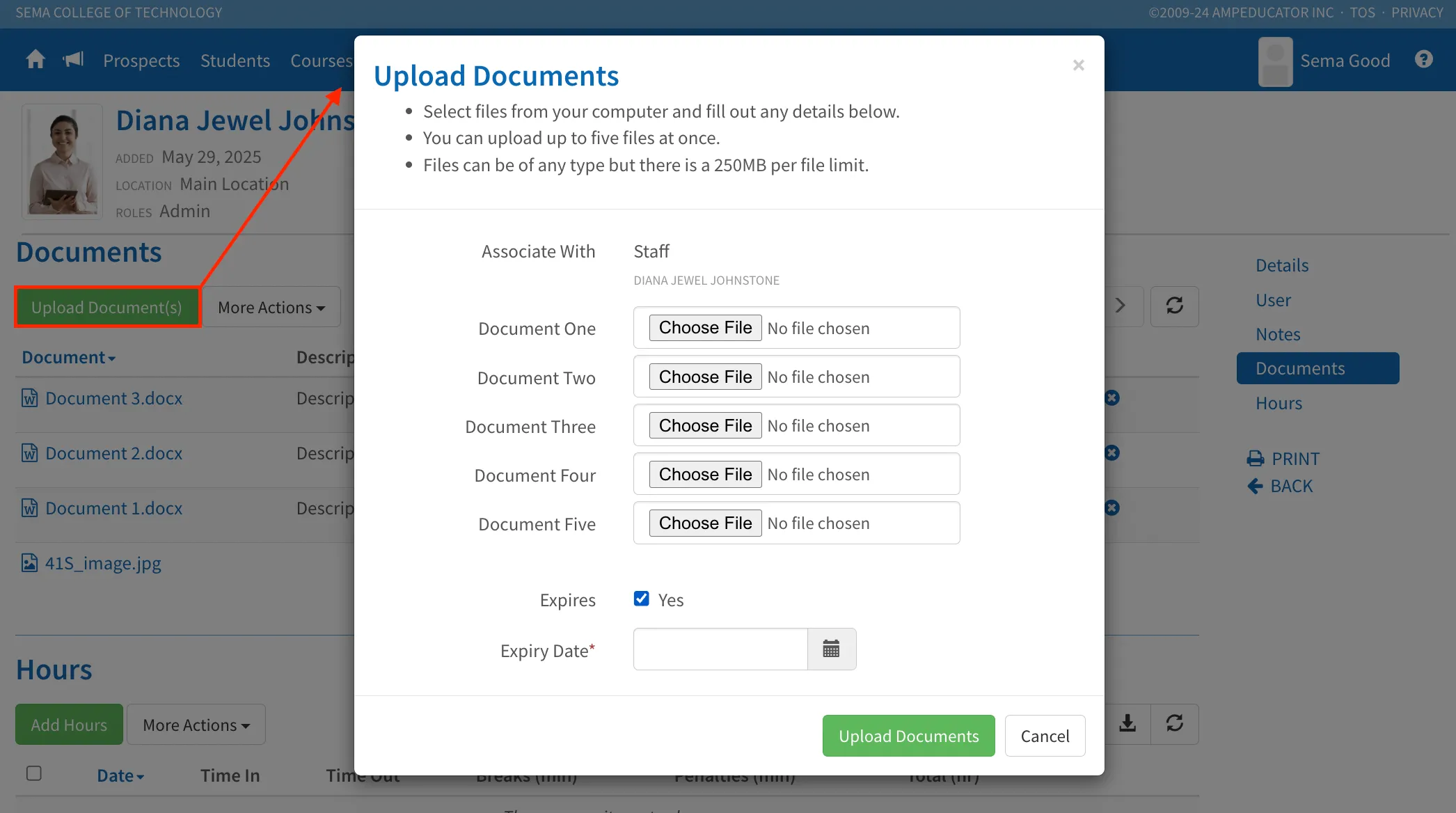Open the help question mark icon
The image size is (1456, 813).
tap(1424, 60)
